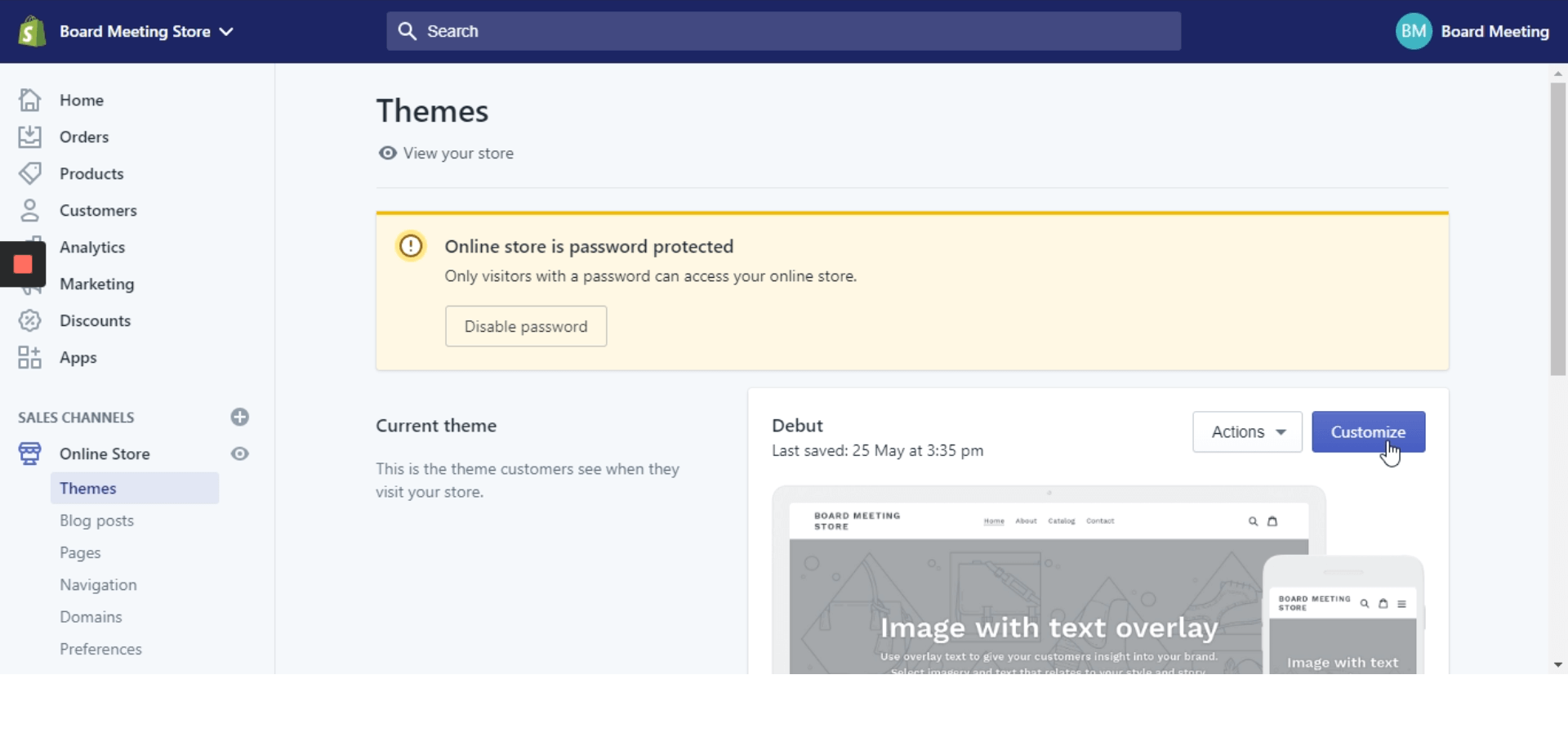
Task: Click Disable password button
Action: pos(526,326)
